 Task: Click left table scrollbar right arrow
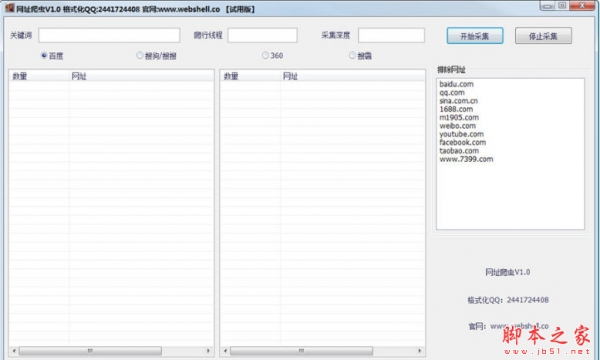click(208, 350)
